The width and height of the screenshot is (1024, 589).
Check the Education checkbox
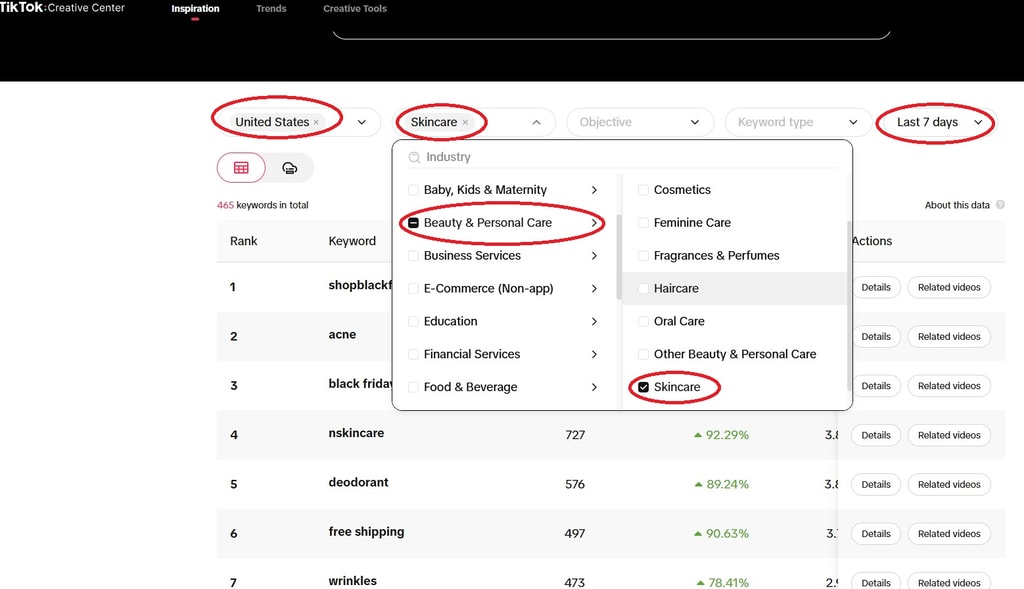coord(413,321)
